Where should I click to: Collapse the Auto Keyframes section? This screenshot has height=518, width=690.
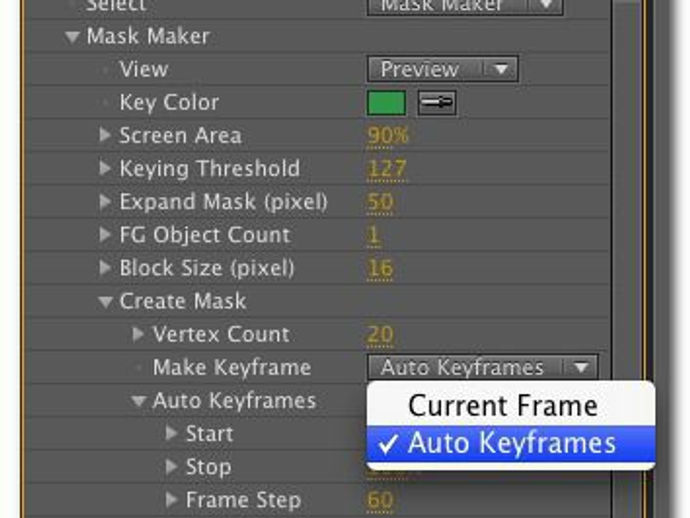[138, 401]
